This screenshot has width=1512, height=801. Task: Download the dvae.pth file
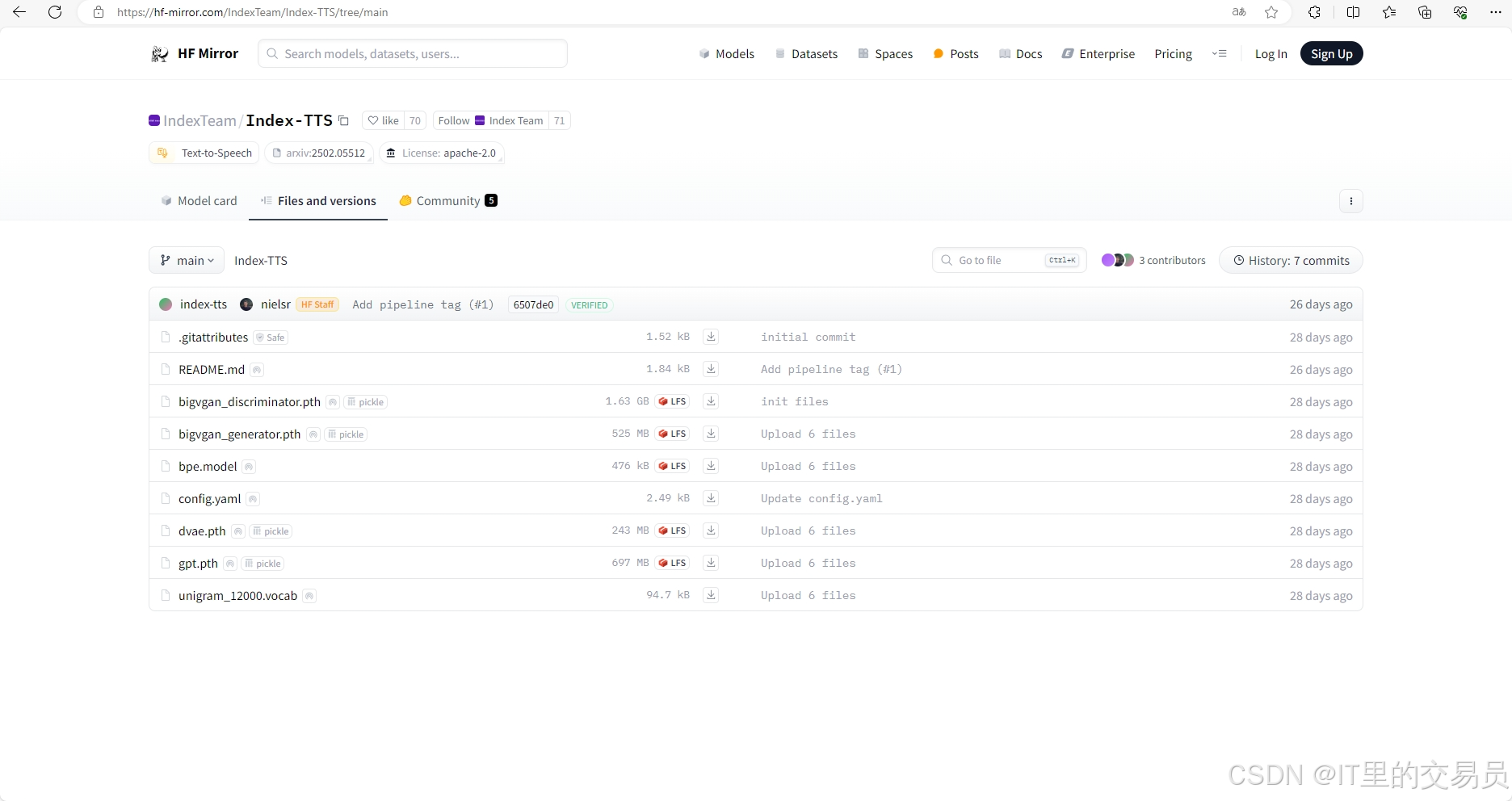point(711,531)
